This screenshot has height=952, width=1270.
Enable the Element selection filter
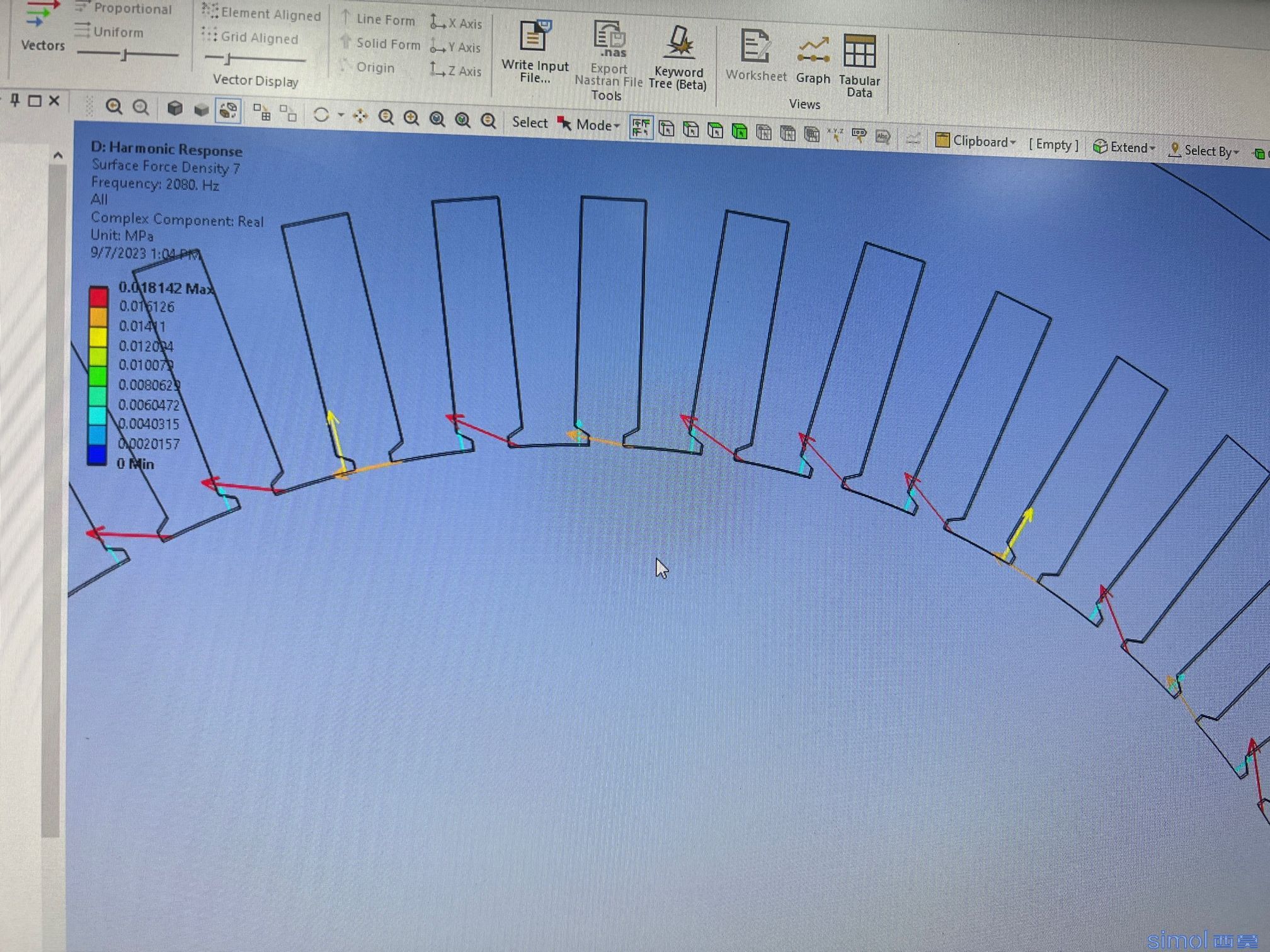811,134
